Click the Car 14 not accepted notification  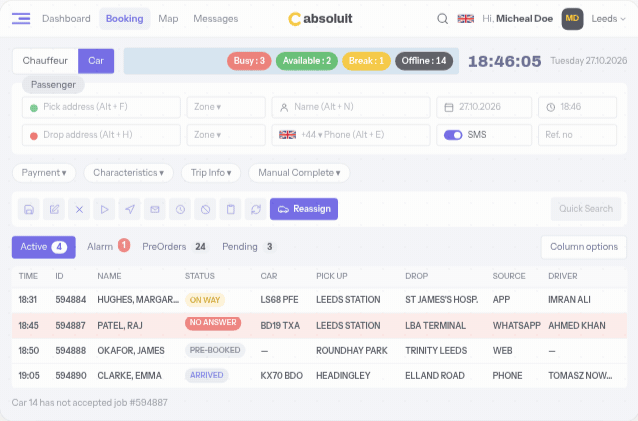click(x=90, y=403)
